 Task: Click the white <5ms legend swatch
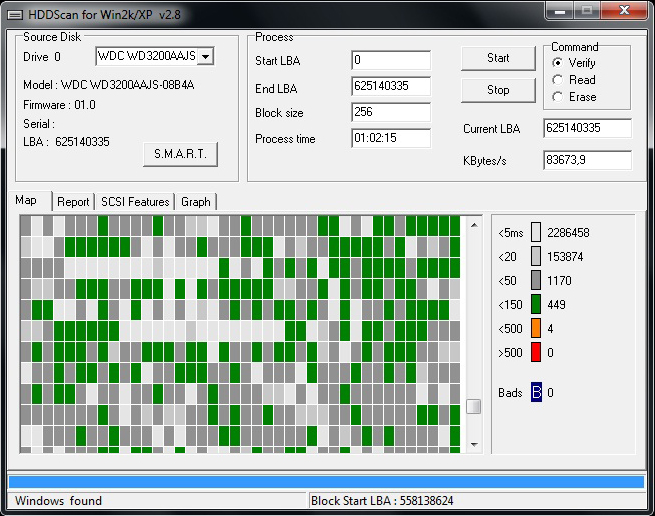pyautogui.click(x=536, y=232)
